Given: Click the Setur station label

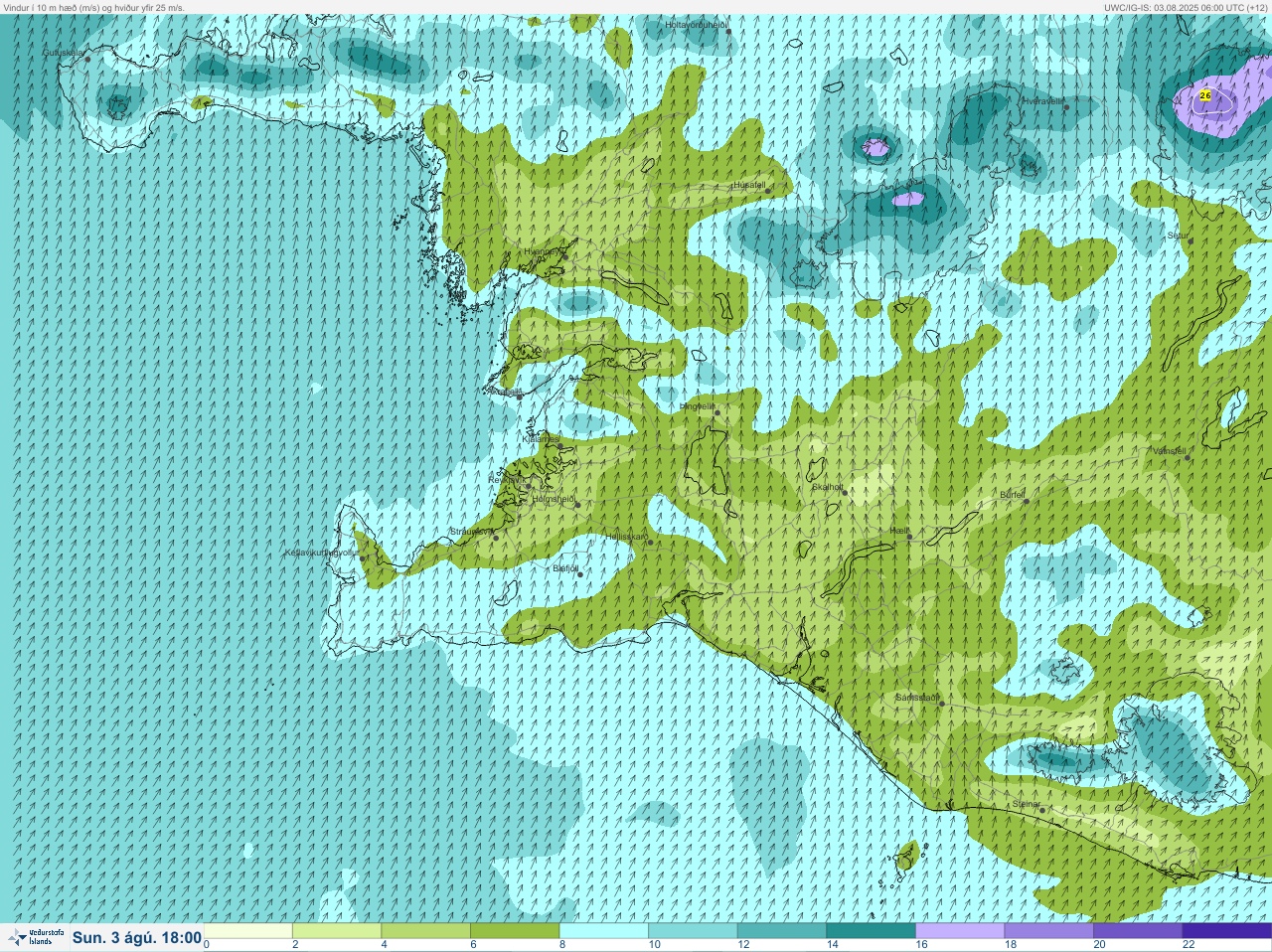Looking at the screenshot, I should pyautogui.click(x=1178, y=236).
